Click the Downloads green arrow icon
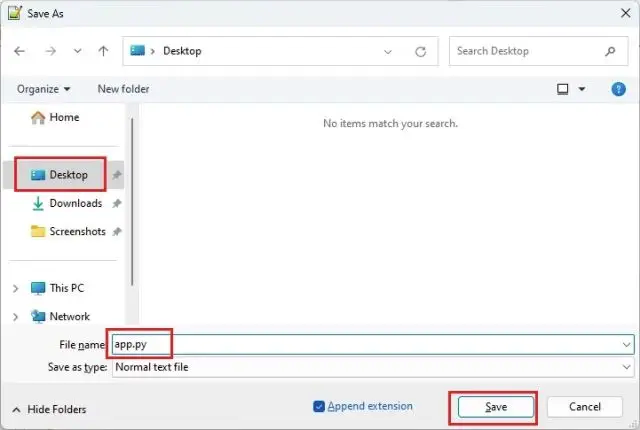The image size is (640, 430). (38, 203)
